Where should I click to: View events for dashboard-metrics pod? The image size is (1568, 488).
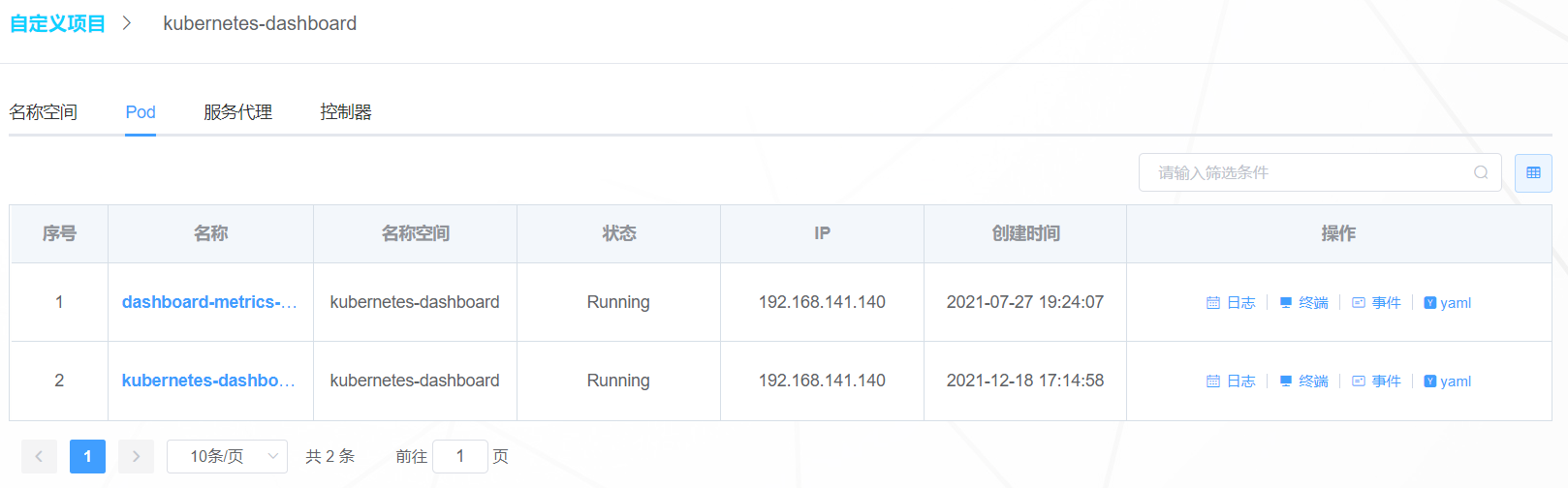coord(1376,303)
